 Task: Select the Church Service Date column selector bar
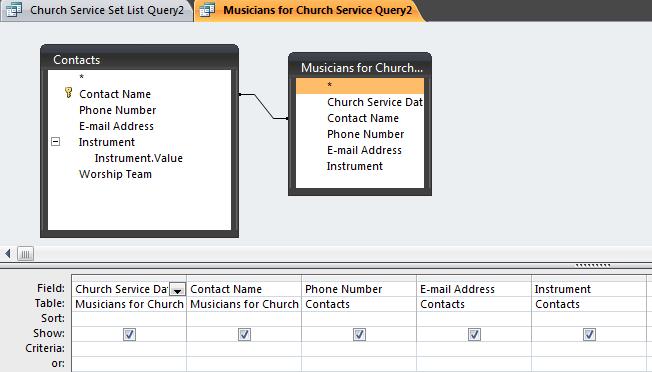(x=129, y=278)
